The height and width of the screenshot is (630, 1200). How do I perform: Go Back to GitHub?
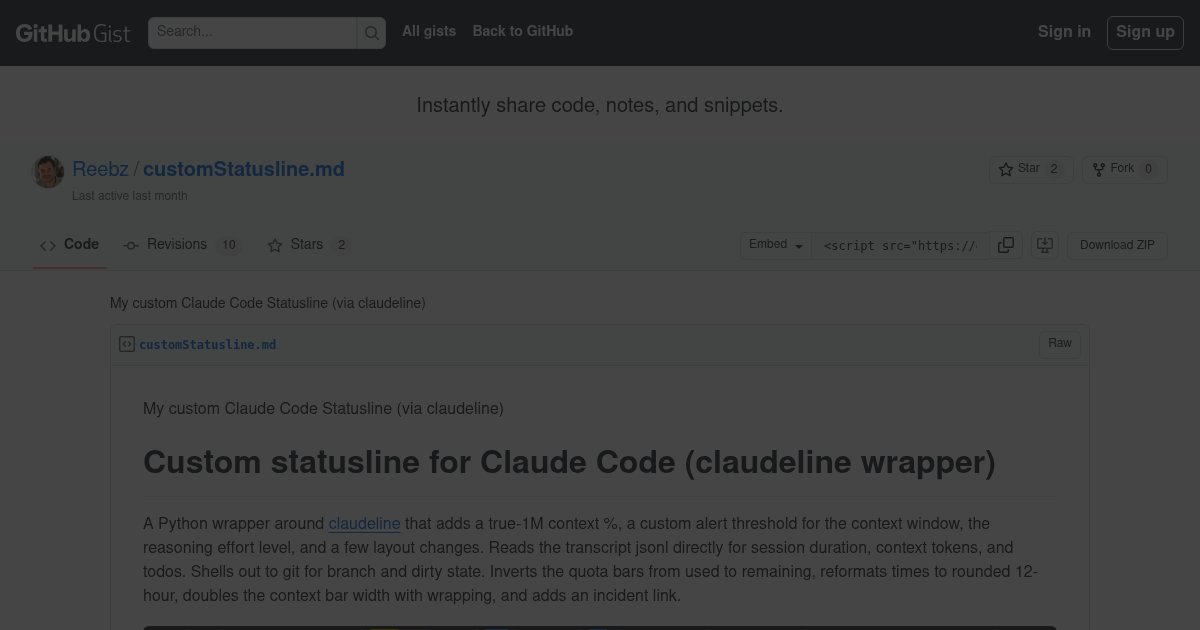pos(523,31)
